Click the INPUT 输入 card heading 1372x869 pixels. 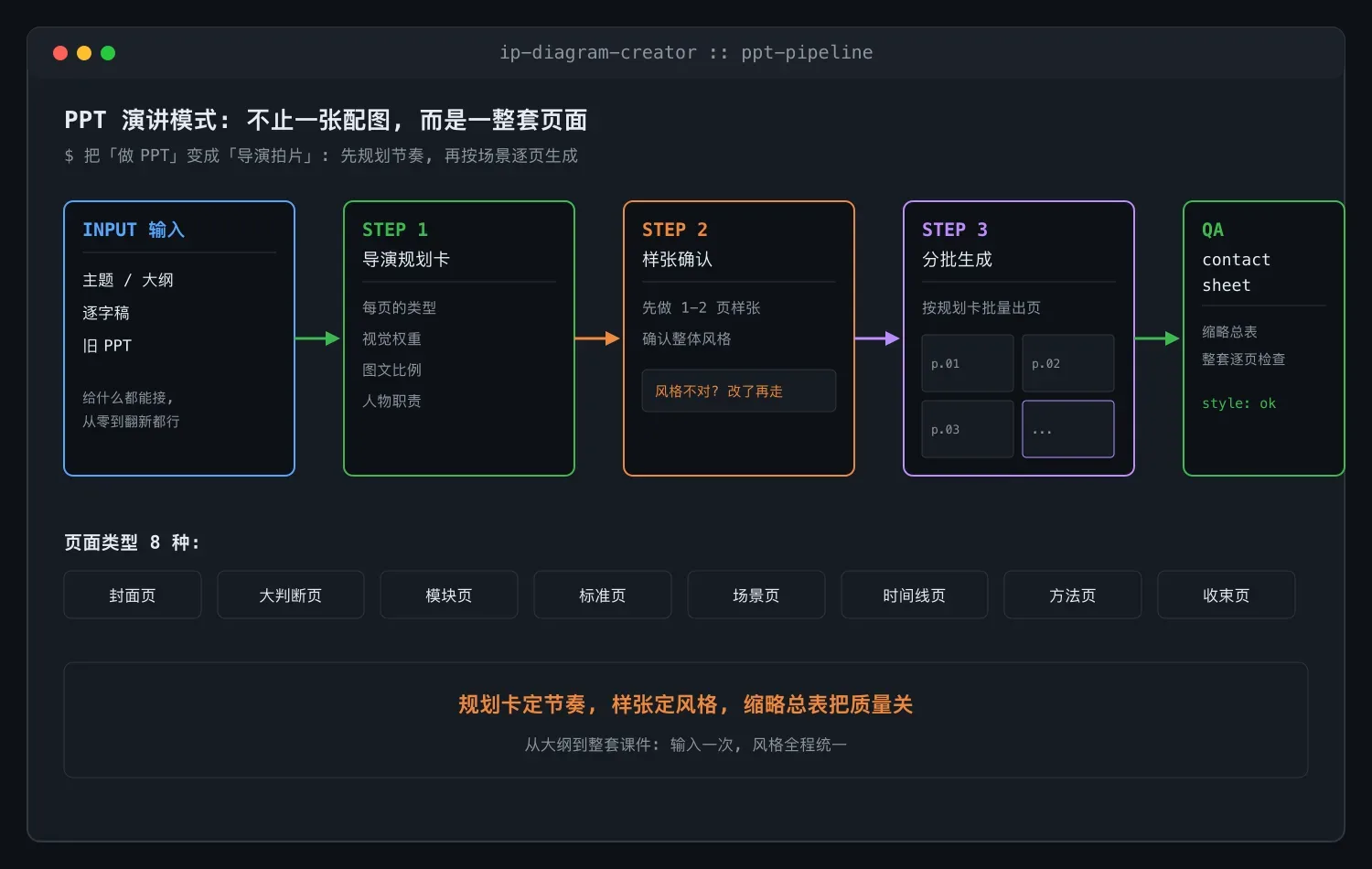pyautogui.click(x=134, y=230)
